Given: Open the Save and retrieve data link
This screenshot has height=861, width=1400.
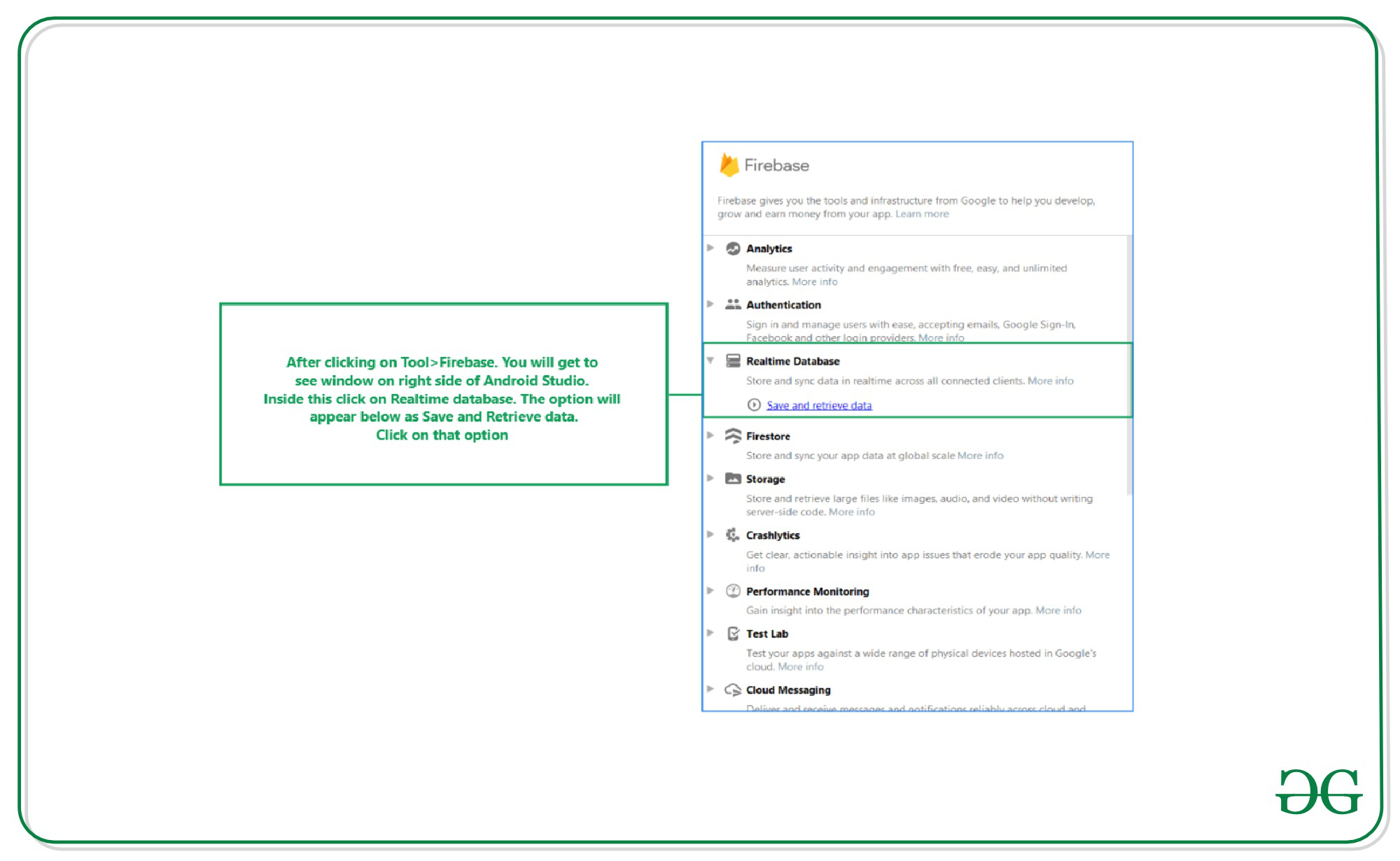Looking at the screenshot, I should [x=819, y=405].
